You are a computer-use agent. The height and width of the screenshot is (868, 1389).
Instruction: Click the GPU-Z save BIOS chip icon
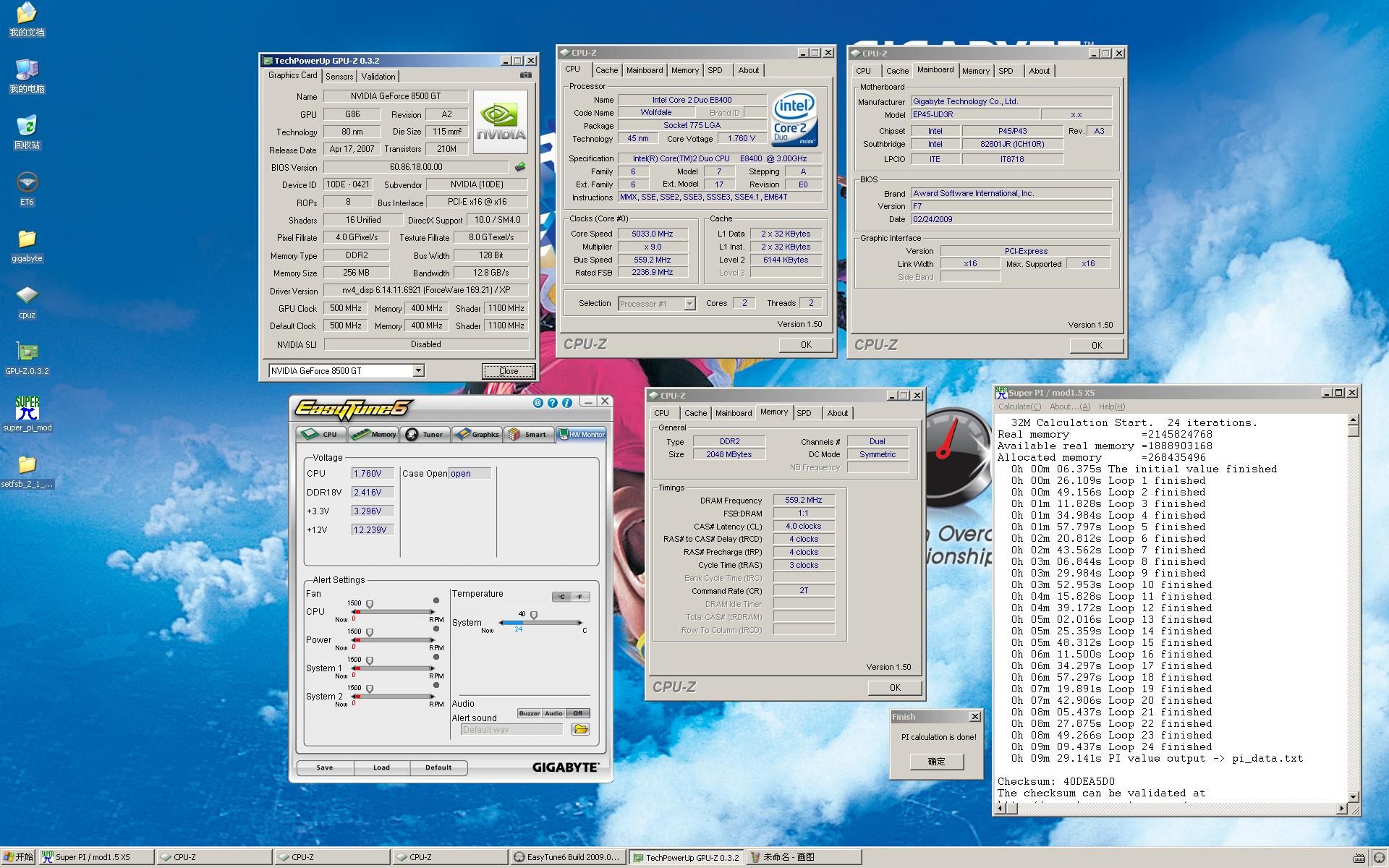520,167
